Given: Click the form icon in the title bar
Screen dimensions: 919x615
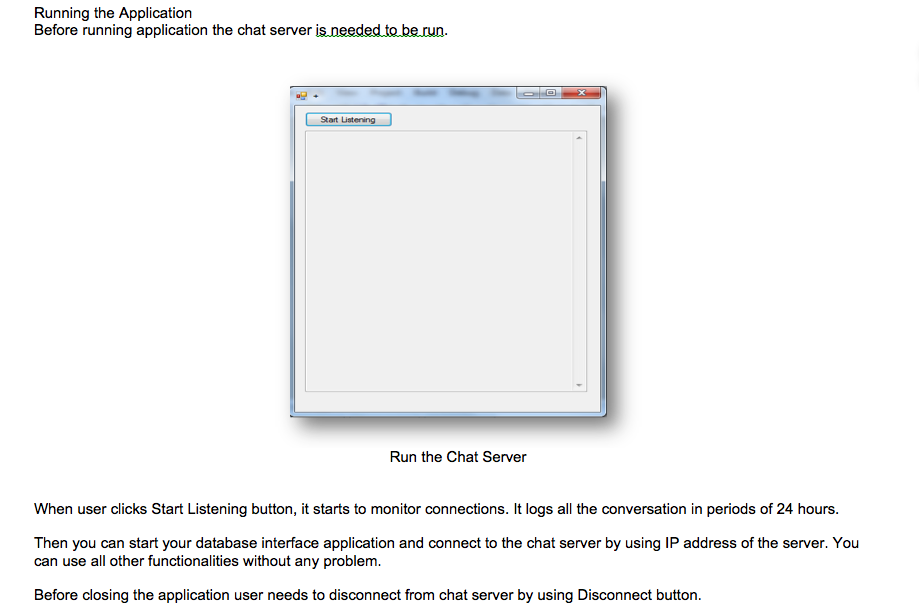Looking at the screenshot, I should click(x=301, y=95).
